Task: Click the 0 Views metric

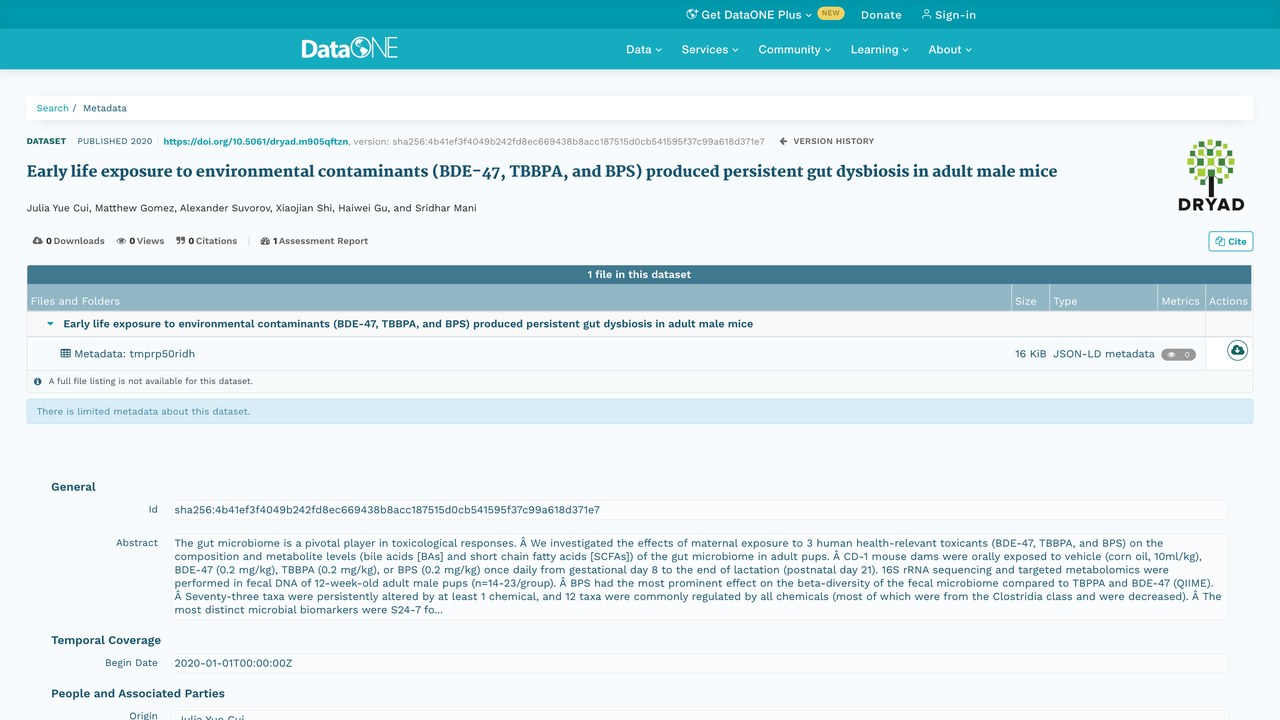Action: coord(140,241)
